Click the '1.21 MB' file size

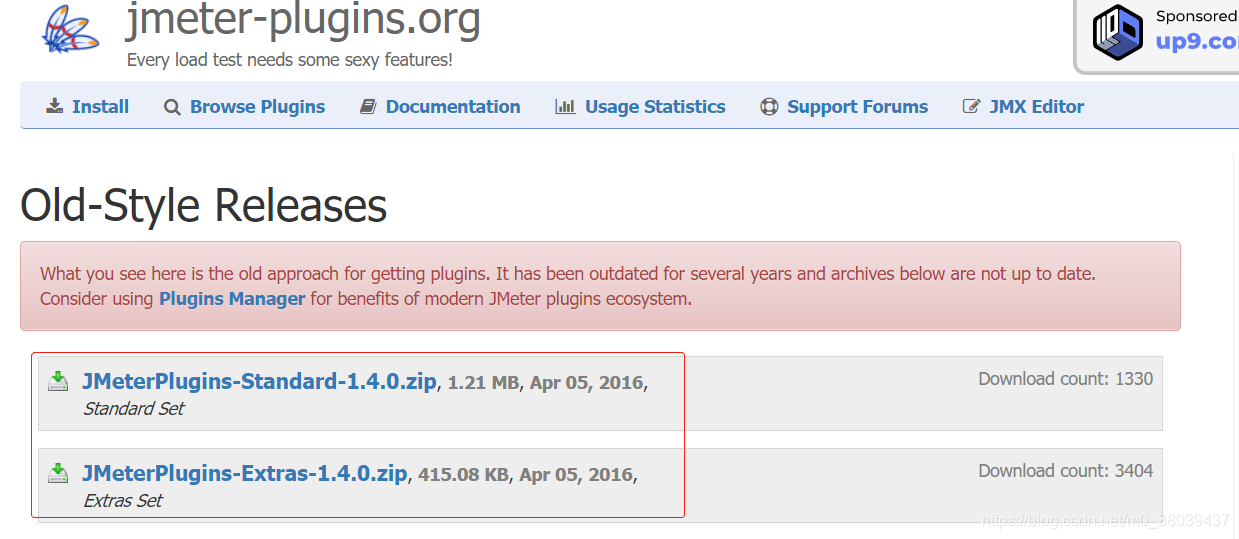point(483,383)
